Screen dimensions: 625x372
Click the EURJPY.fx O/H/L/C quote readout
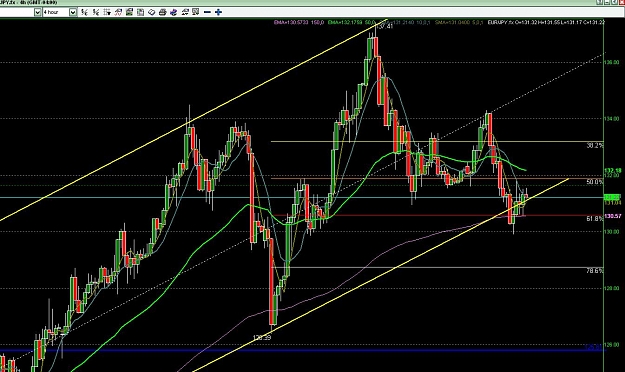546,22
